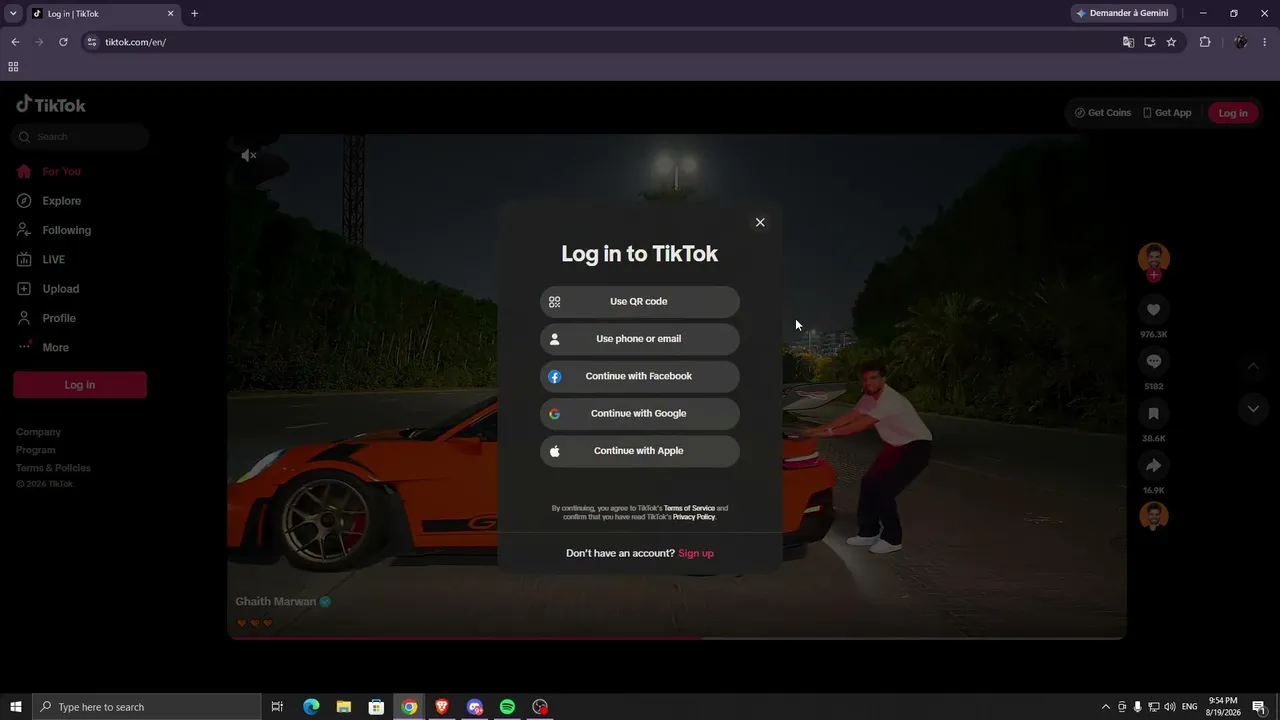Translate this page via the address bar icon
The image size is (1280, 720).
pyautogui.click(x=1128, y=42)
